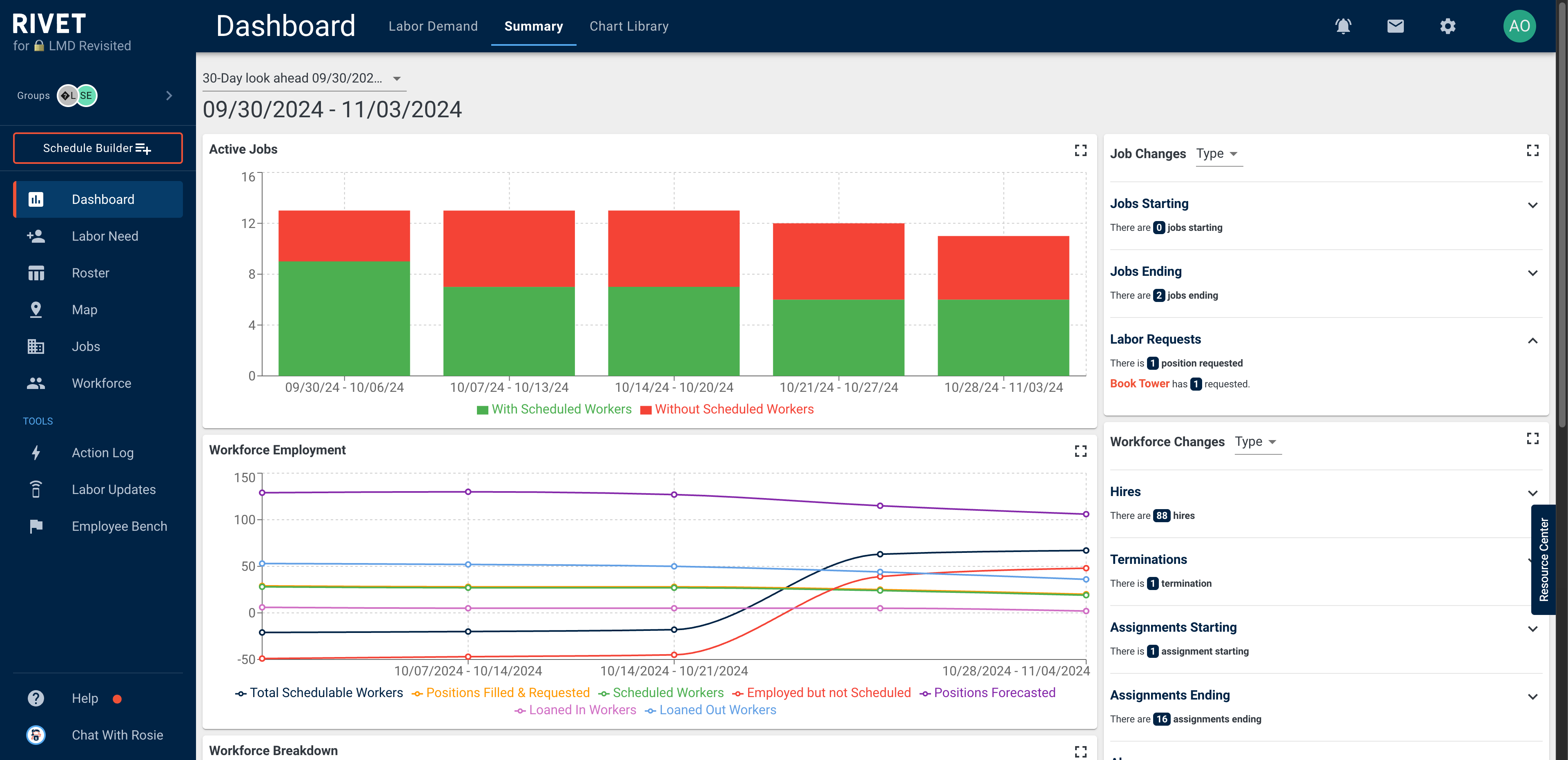1568x760 pixels.
Task: Expand the Workforce Breakdown chart to fullscreen
Action: tap(1080, 751)
